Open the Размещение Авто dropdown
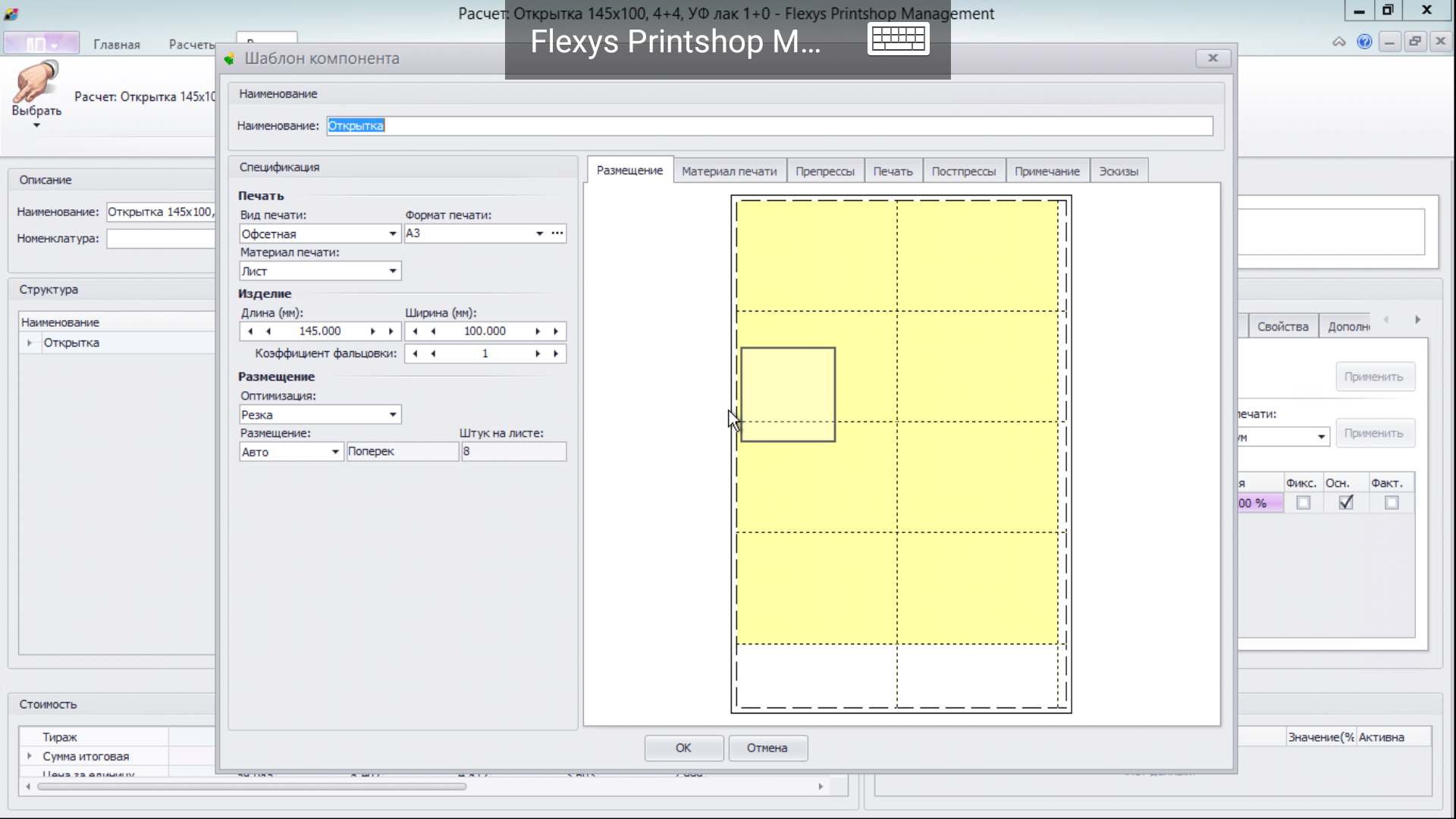The width and height of the screenshot is (1456, 819). [x=334, y=452]
